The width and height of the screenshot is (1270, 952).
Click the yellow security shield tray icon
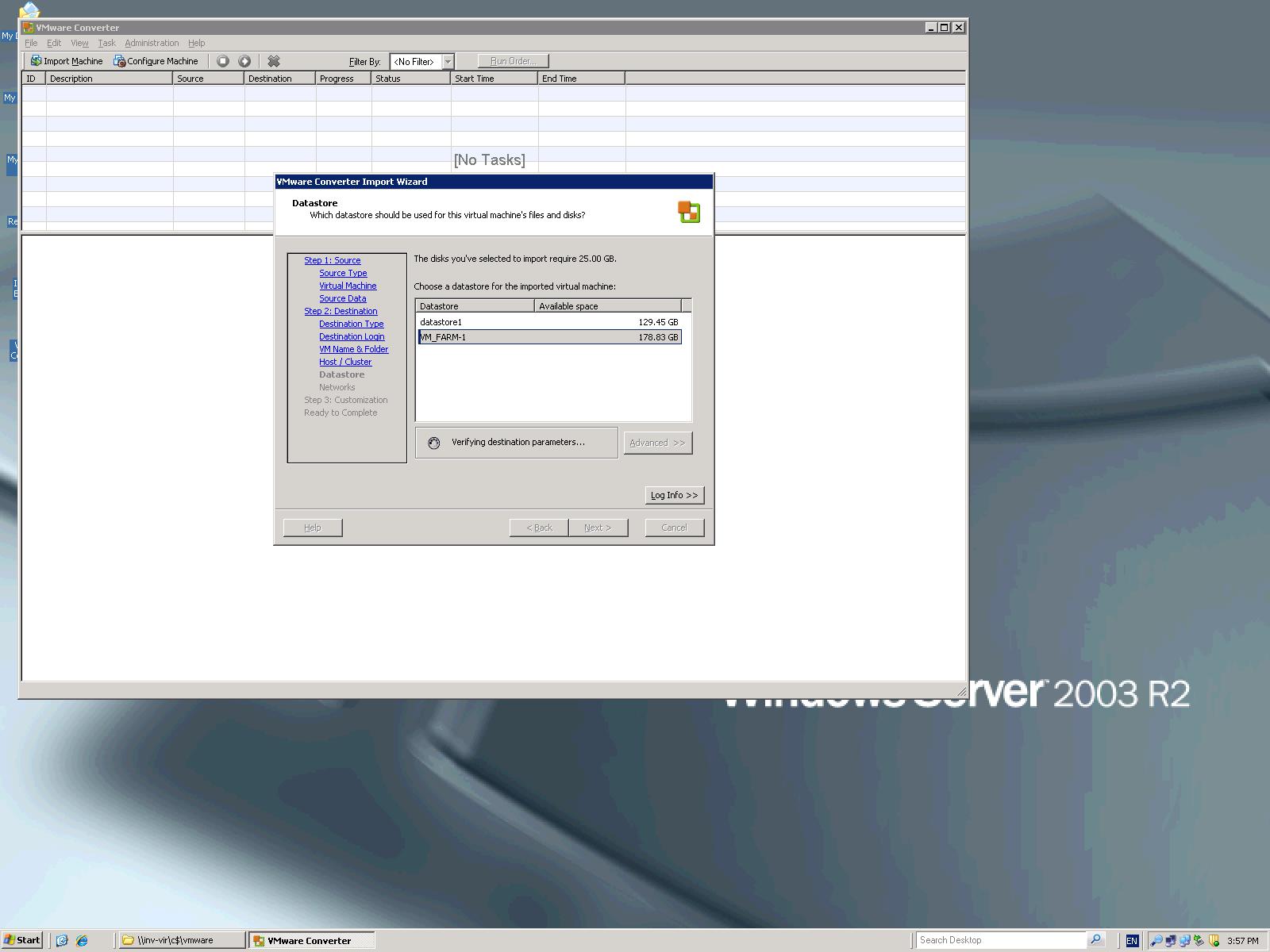point(1214,941)
